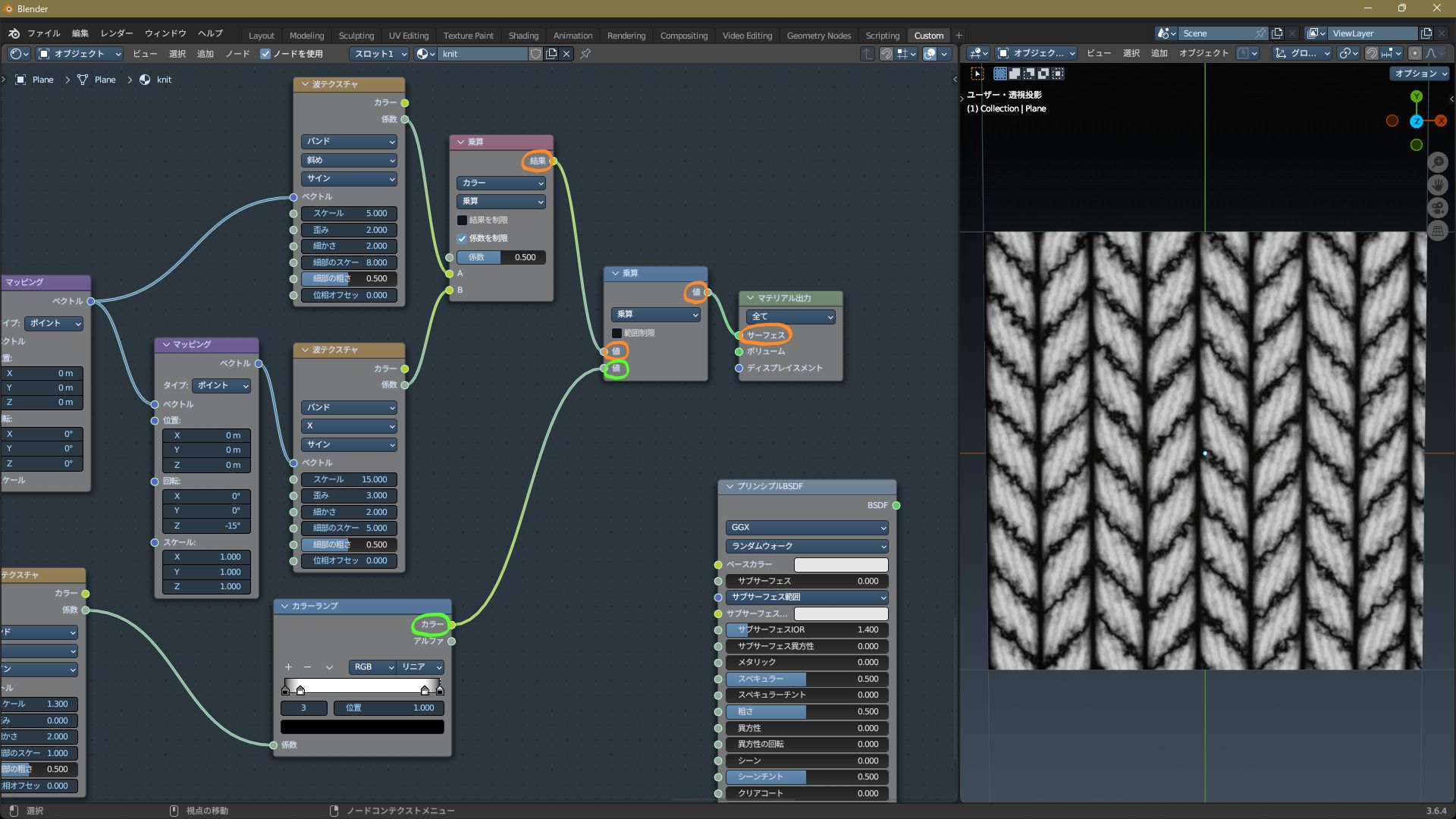Disable the ノードを使用 checkbox

click(265, 54)
